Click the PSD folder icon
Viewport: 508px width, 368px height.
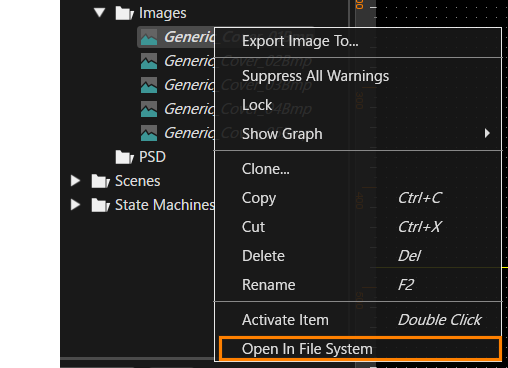click(x=125, y=157)
